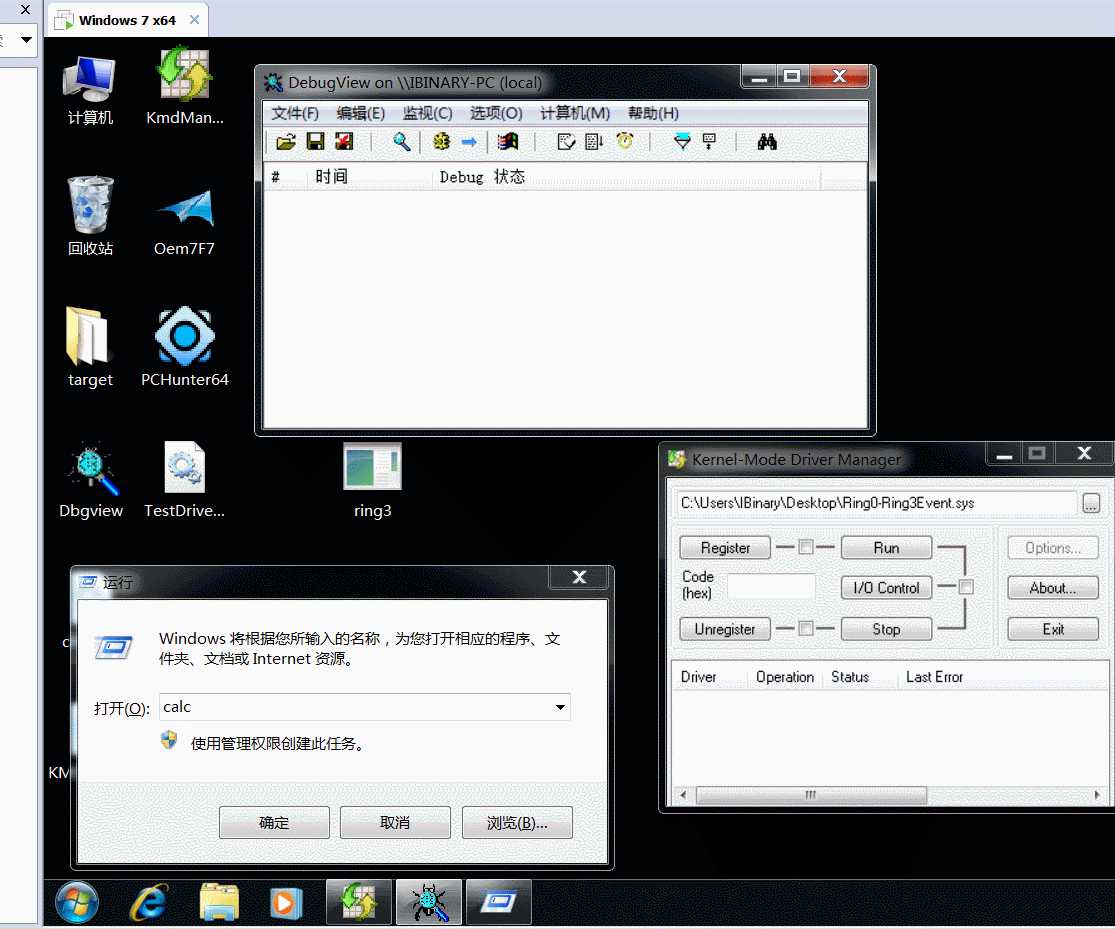Click the Register button in Driver Manager
Viewport: 1115px width, 929px height.
pos(725,548)
